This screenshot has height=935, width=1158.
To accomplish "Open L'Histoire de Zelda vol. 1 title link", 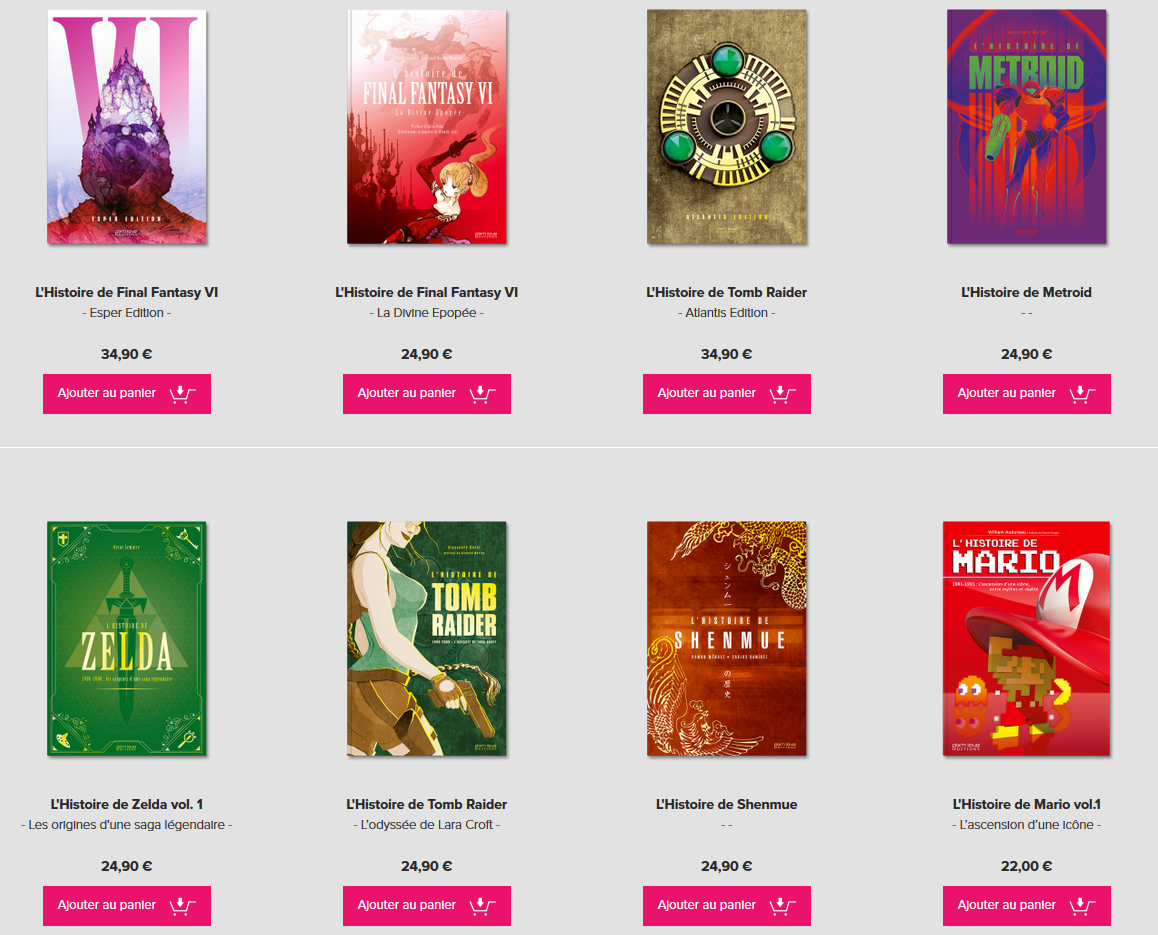I will point(127,804).
